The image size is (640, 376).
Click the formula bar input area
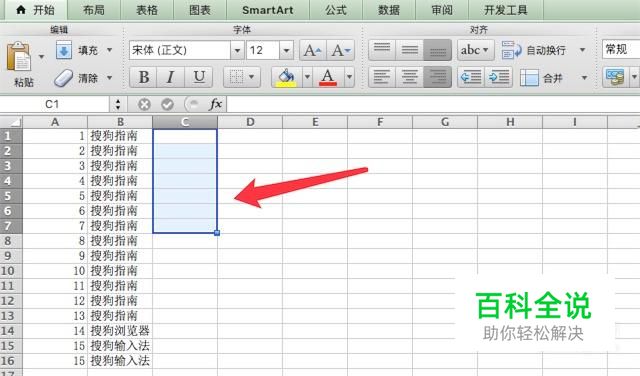[x=433, y=105]
